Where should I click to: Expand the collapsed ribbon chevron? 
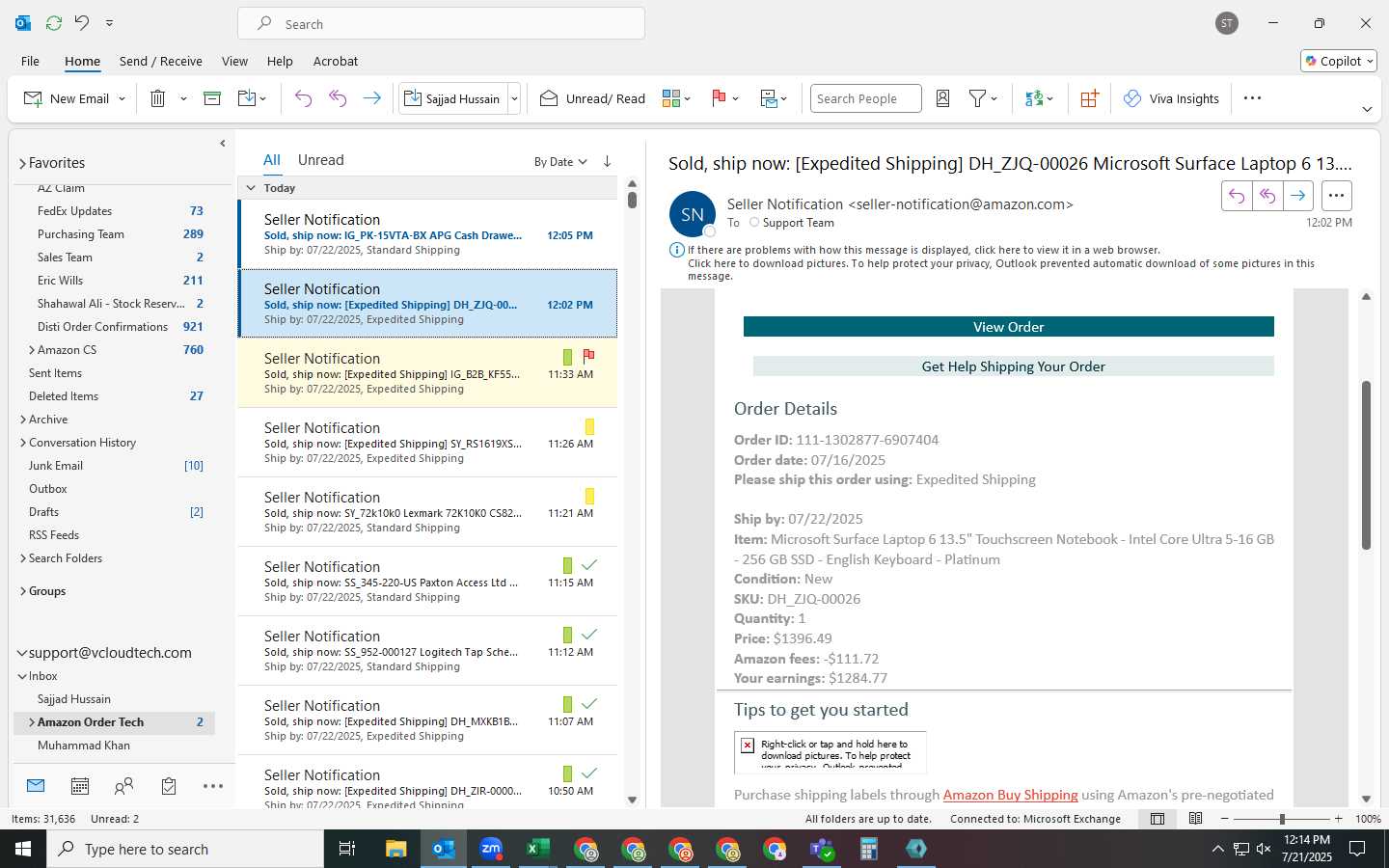[x=1367, y=109]
